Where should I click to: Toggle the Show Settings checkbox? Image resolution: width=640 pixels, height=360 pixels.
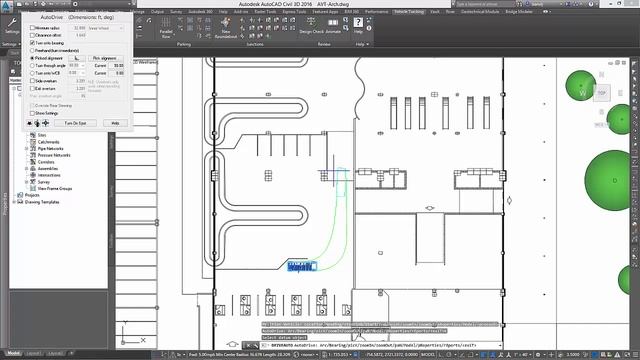point(32,113)
